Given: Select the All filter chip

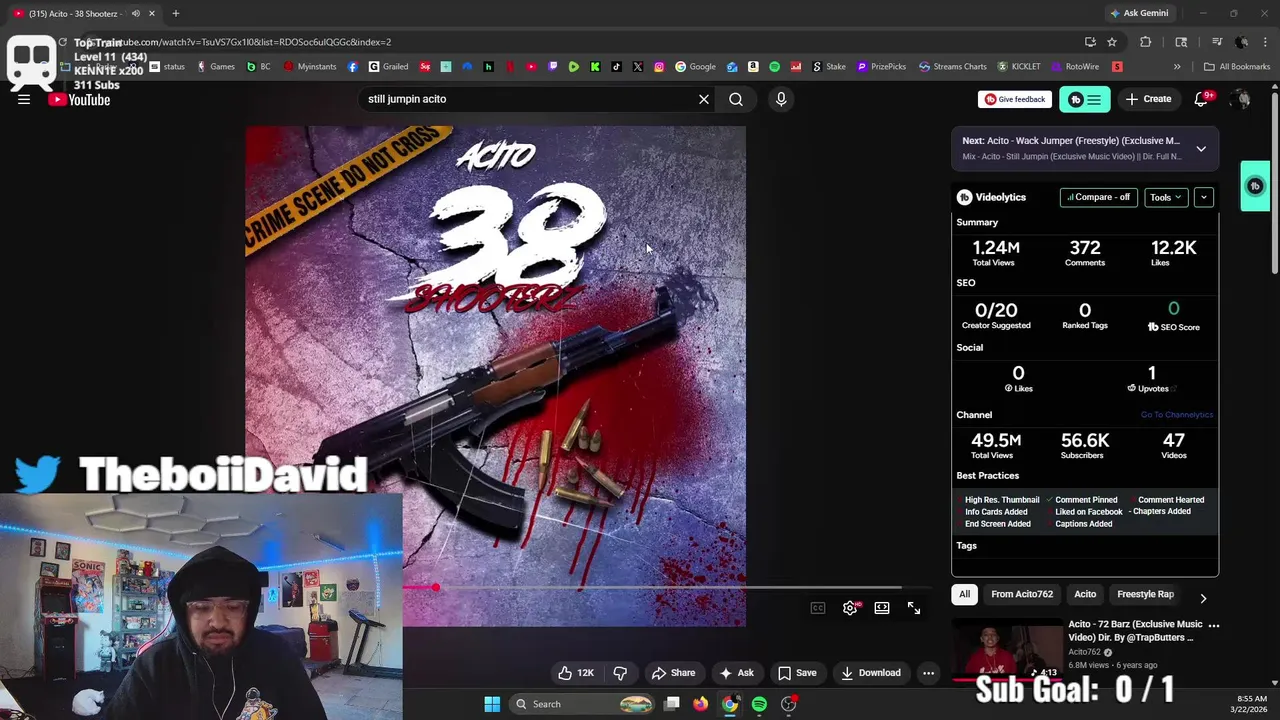Looking at the screenshot, I should (964, 594).
